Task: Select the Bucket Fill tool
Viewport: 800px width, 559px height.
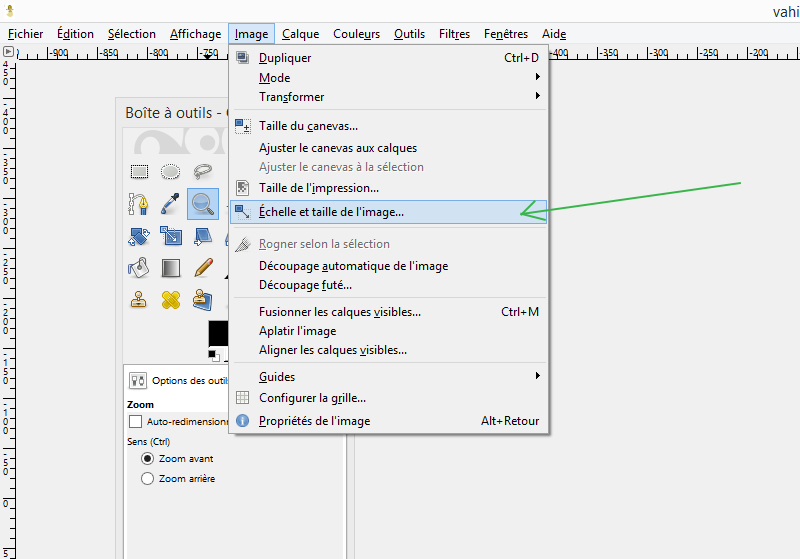Action: [139, 268]
